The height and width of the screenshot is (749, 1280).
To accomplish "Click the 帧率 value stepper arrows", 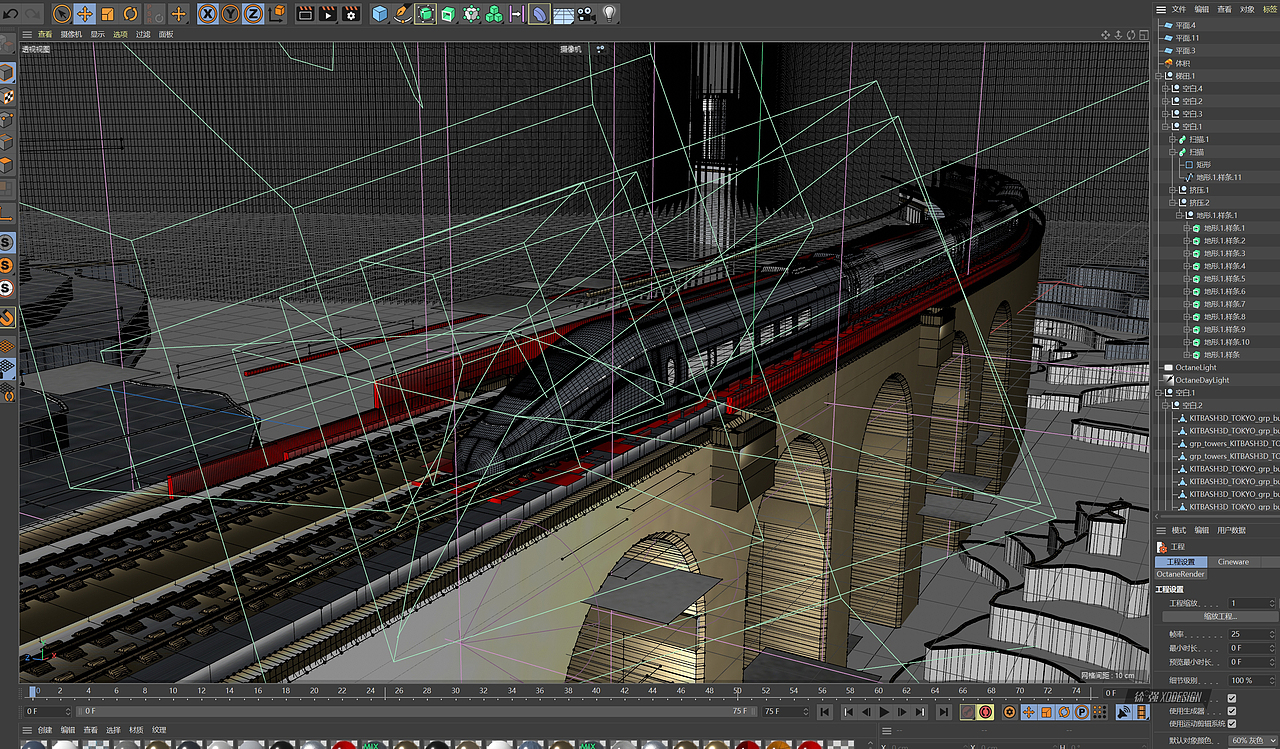I will [x=1271, y=634].
